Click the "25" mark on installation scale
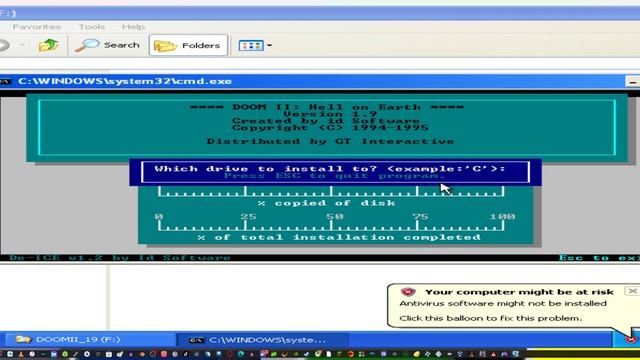 249,216
